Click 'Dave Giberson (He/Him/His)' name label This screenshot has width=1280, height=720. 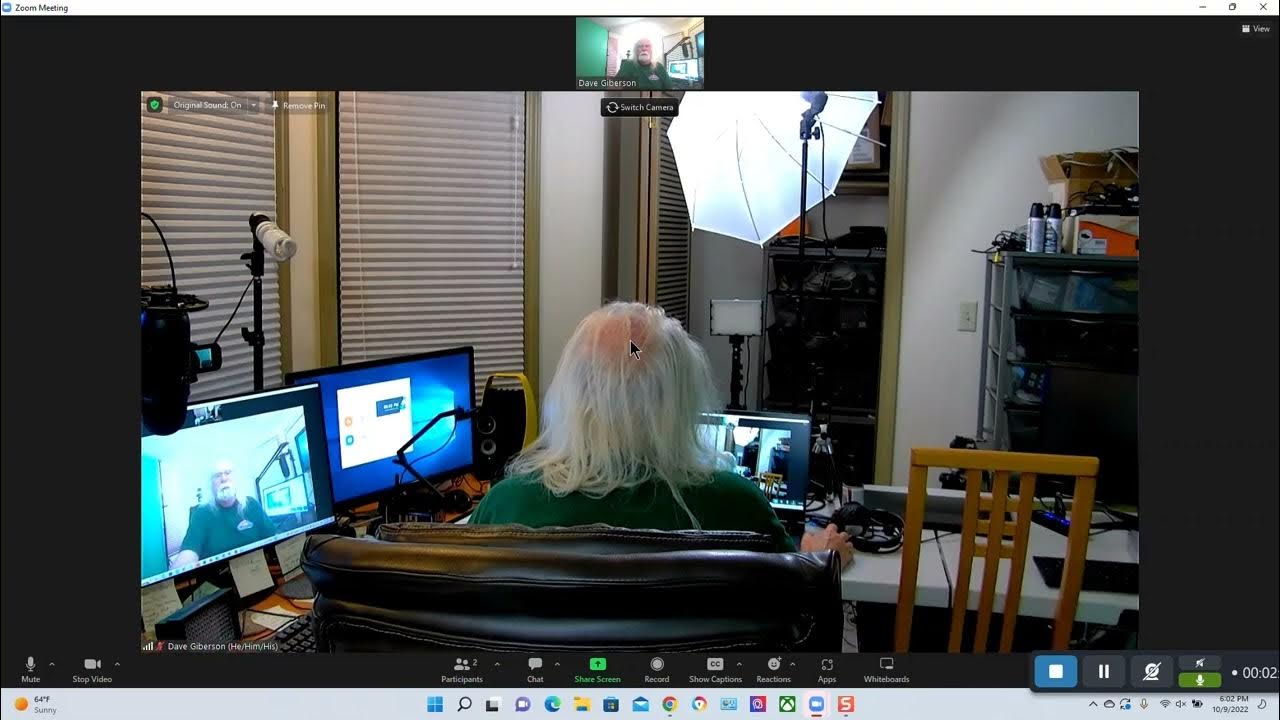pyautogui.click(x=223, y=646)
